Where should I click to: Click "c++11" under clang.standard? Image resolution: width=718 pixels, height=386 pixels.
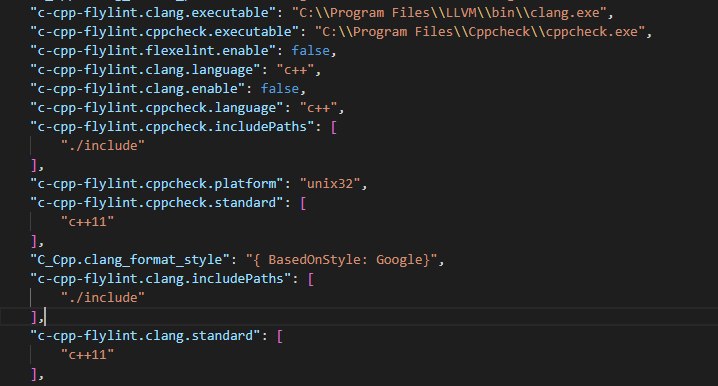point(87,355)
